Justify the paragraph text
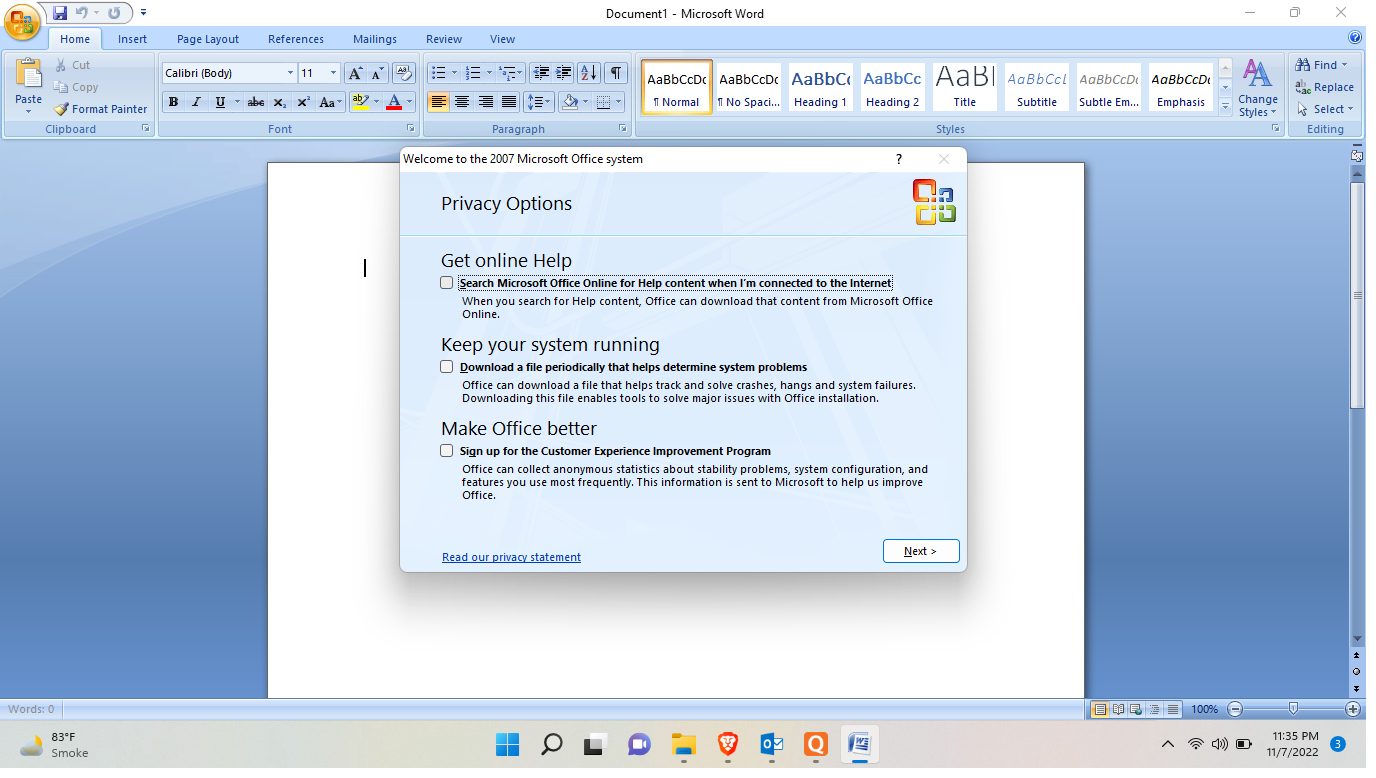This screenshot has width=1376, height=778. [509, 102]
